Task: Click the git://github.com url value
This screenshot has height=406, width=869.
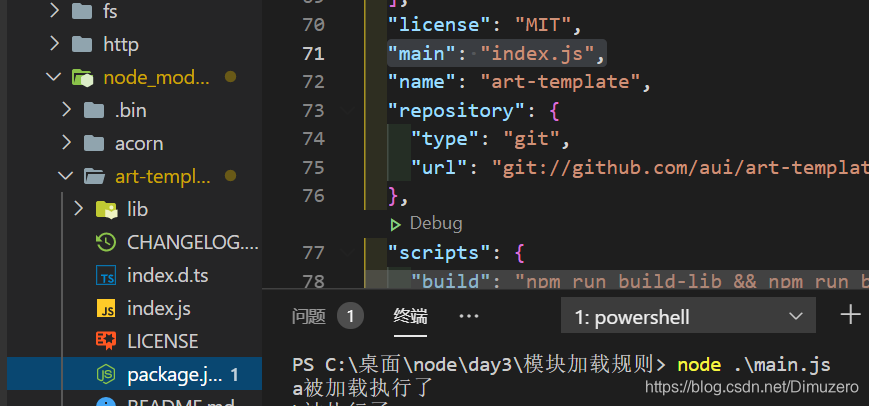Action: coord(680,168)
